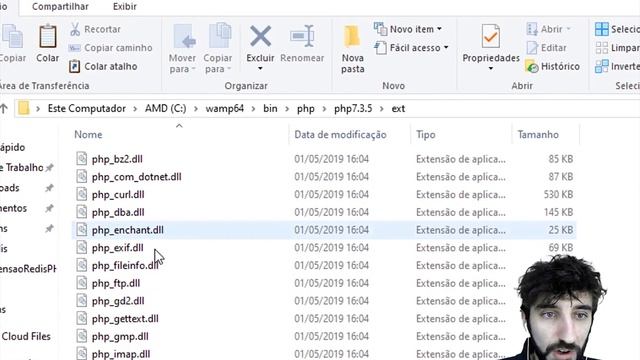Sort by the Tamanho column header
The width and height of the screenshot is (640, 360).
click(x=538, y=135)
